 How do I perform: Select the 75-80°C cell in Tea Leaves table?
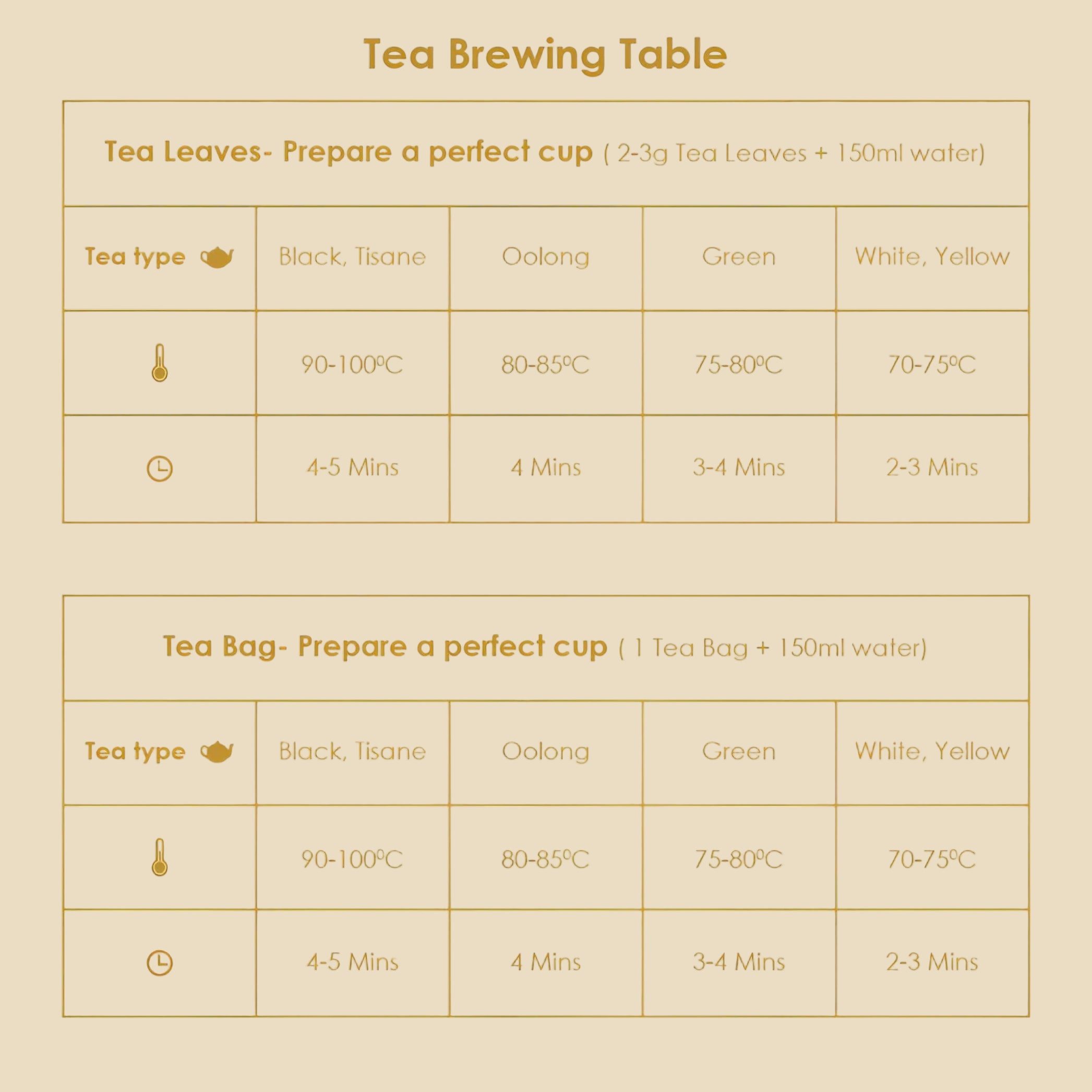pos(739,365)
